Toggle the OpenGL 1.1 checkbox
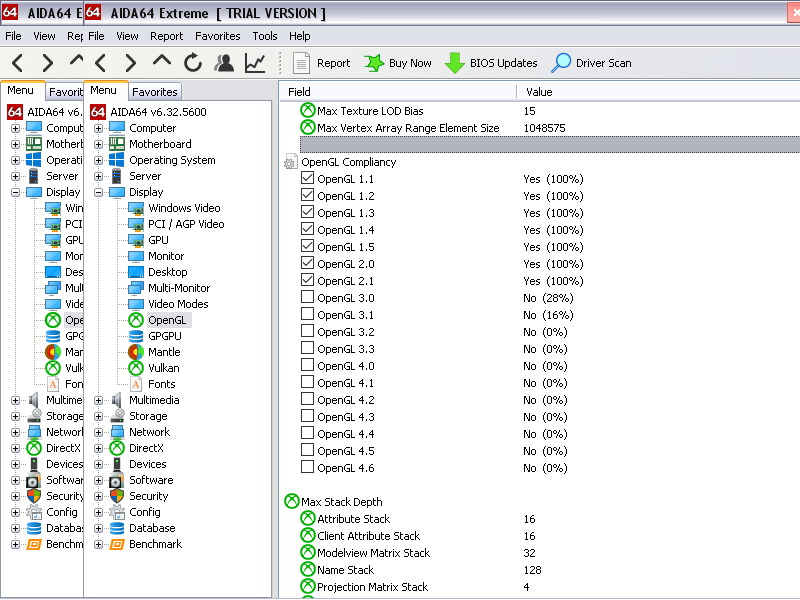Screen dimensions: 800x600 tap(307, 178)
